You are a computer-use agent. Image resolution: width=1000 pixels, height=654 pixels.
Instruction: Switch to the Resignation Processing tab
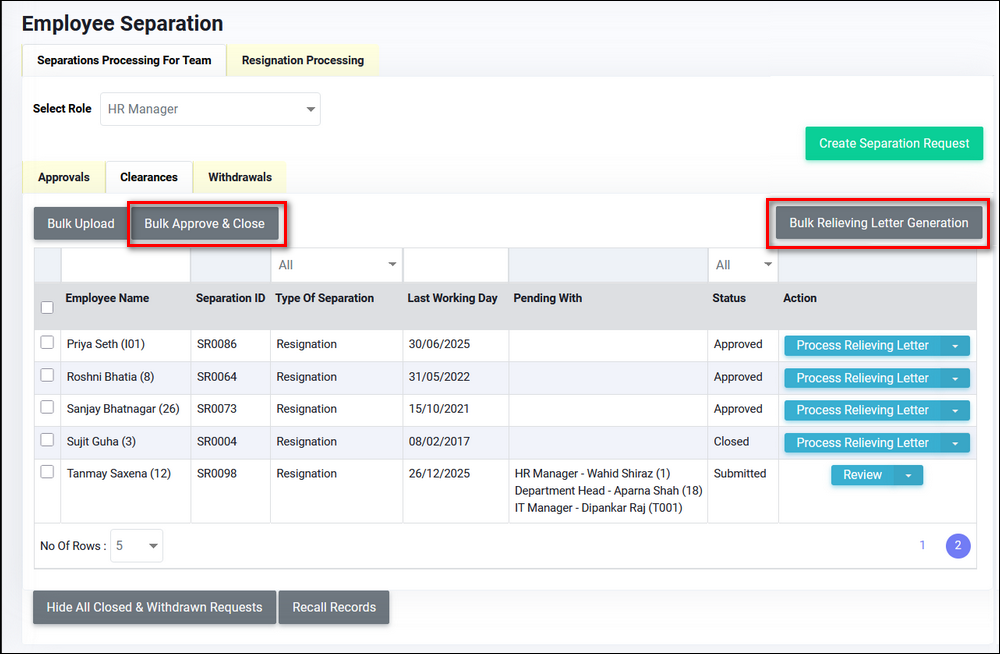[302, 60]
